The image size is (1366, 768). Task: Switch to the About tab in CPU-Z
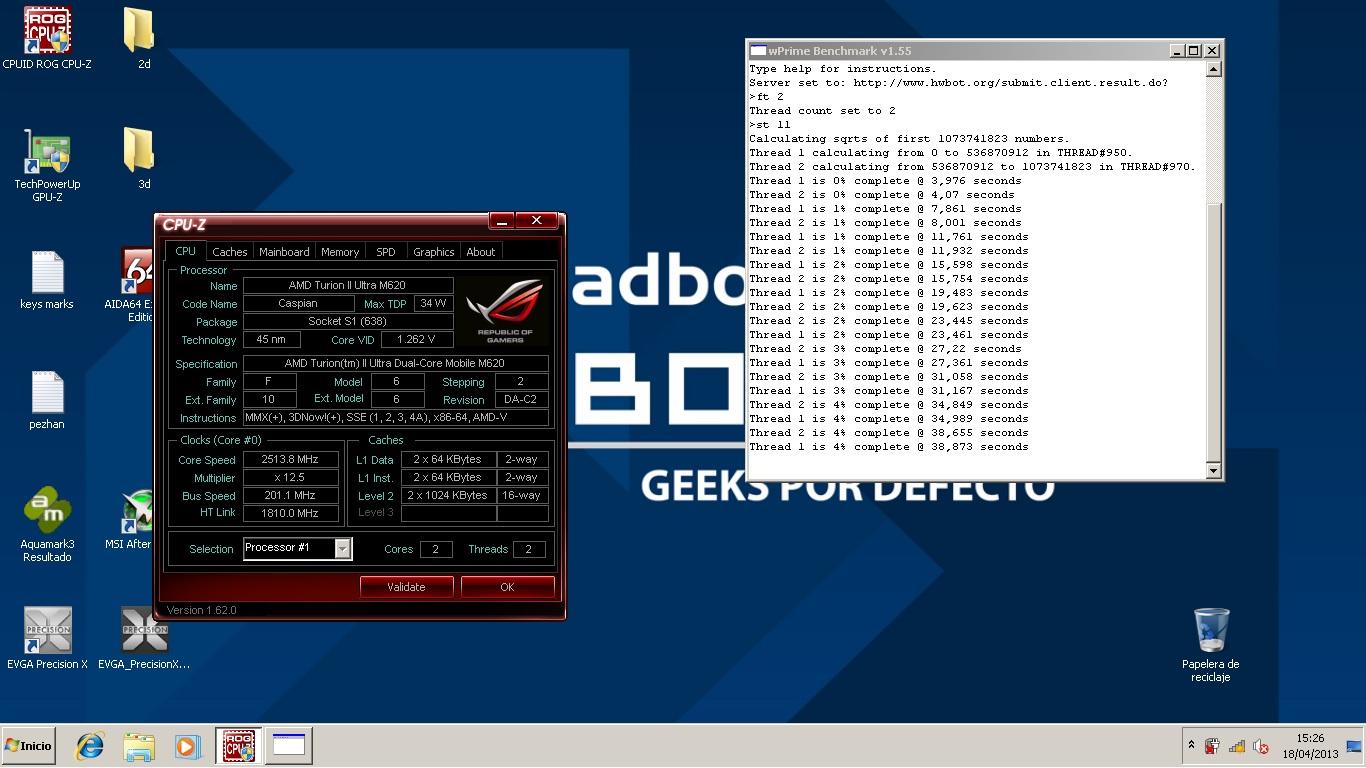pos(481,252)
